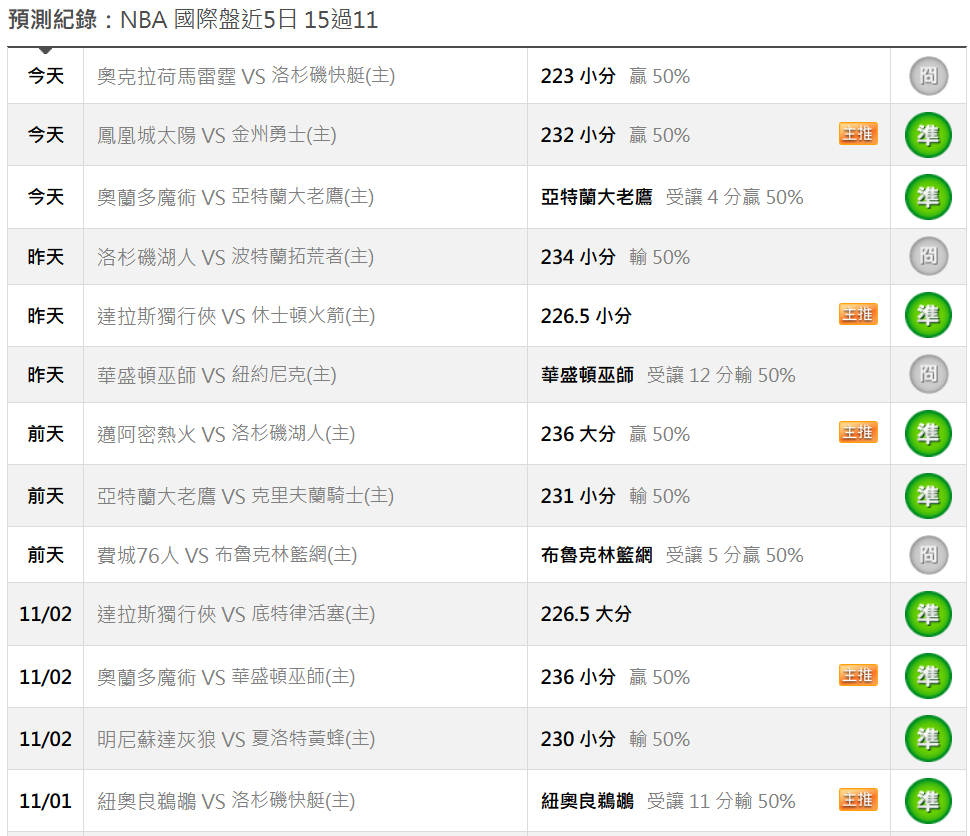Viewport: 970px width, 836px height.
Task: Click green 準 icon for 達拉斯獨行俠 VS 休士頓火箭
Action: (x=928, y=315)
